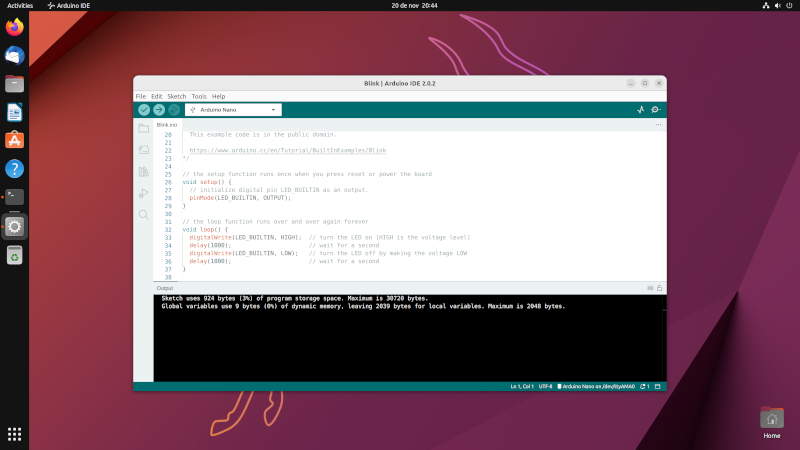Follow the arduino.cc Blink tutorial link
800x450 pixels.
288,151
